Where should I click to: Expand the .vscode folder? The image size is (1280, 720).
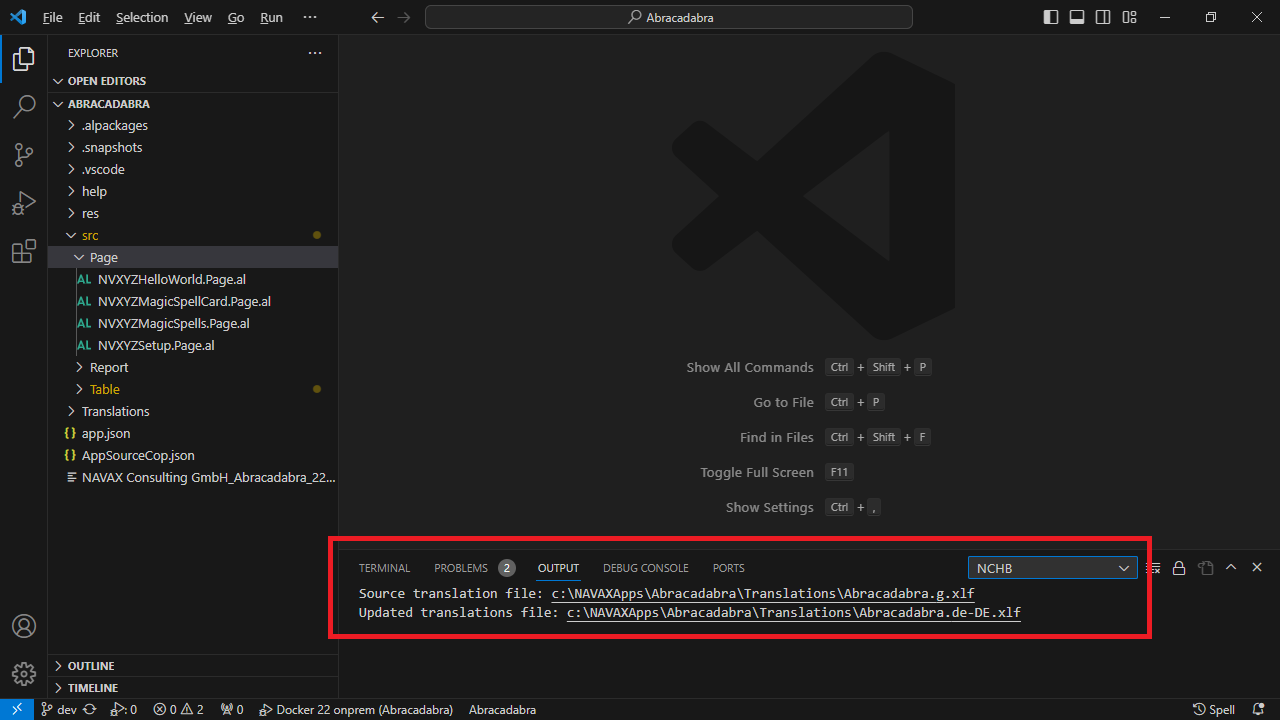click(193, 170)
